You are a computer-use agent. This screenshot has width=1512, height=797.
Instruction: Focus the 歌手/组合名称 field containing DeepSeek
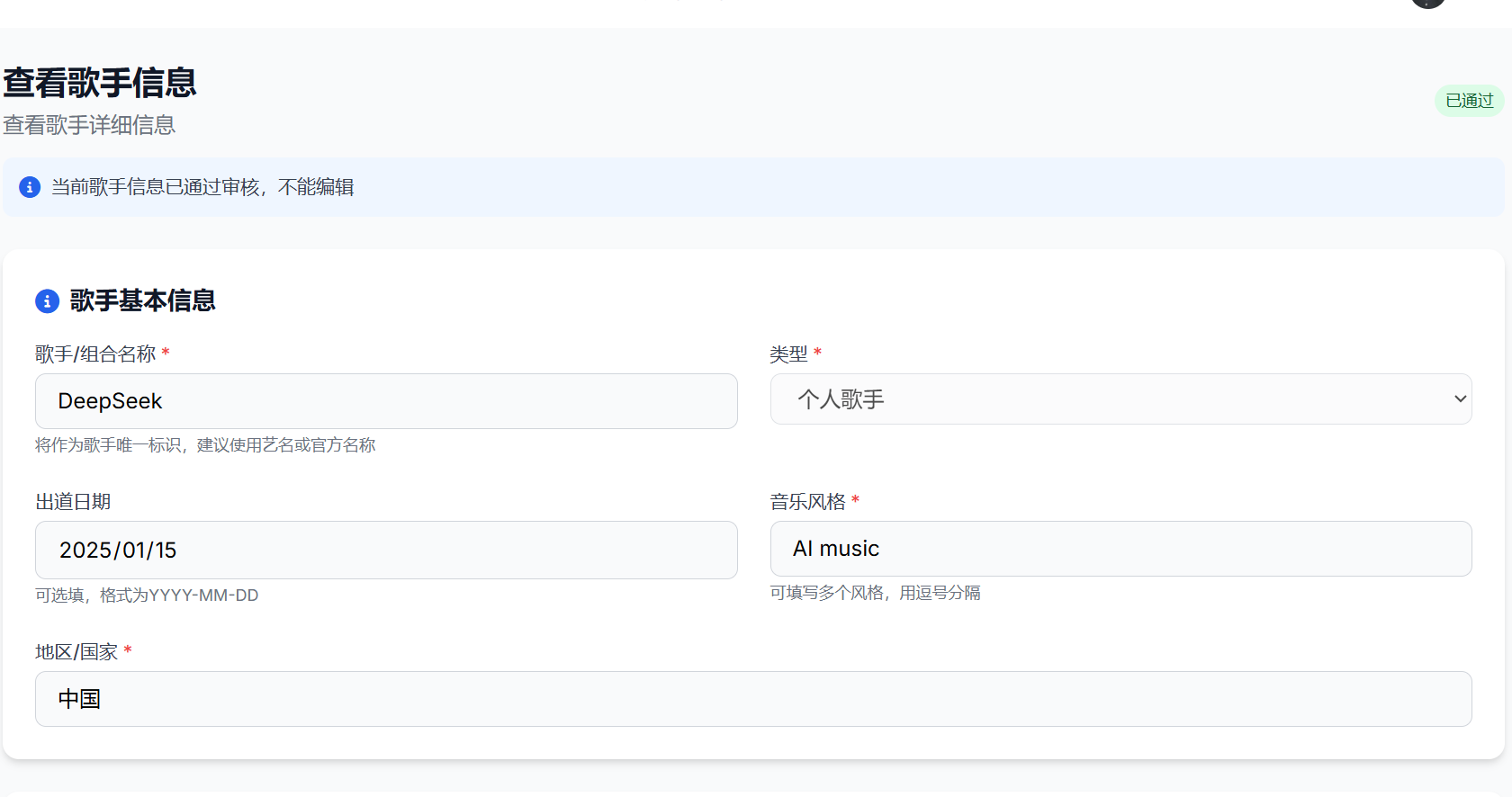(386, 401)
